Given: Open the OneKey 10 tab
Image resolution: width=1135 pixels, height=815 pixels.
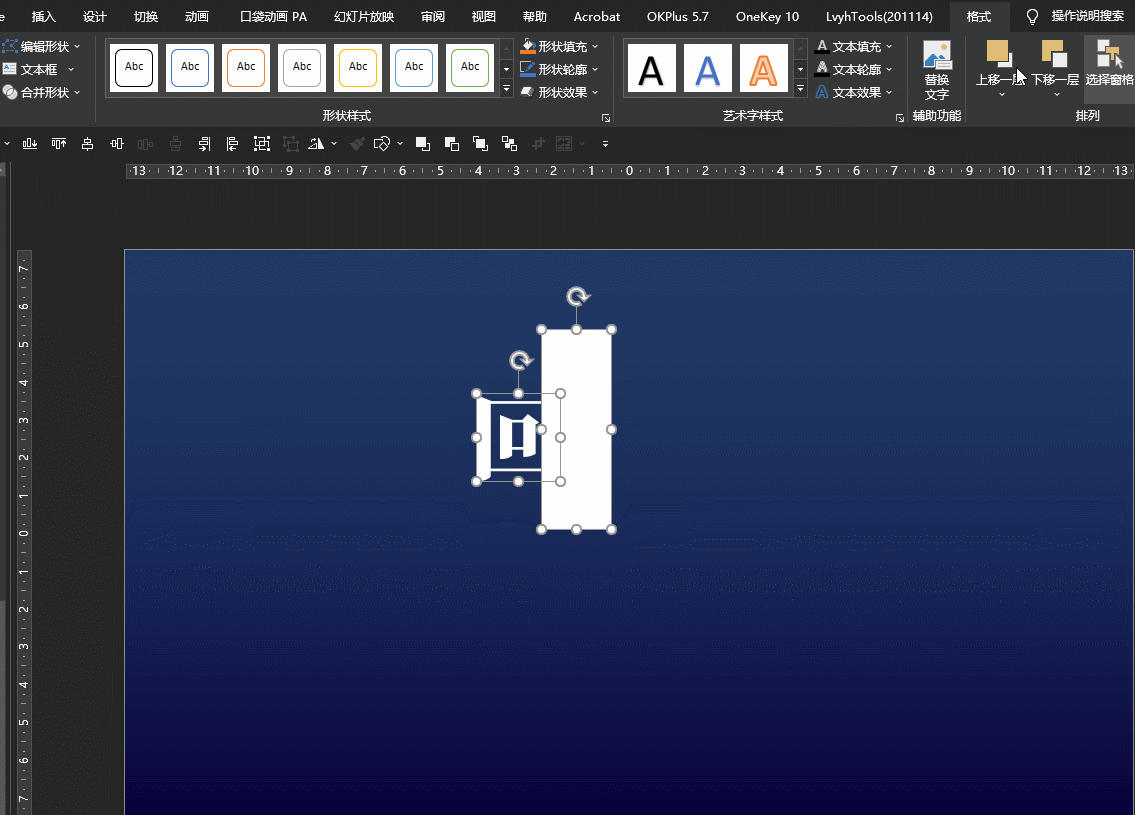Looking at the screenshot, I should click(x=767, y=17).
